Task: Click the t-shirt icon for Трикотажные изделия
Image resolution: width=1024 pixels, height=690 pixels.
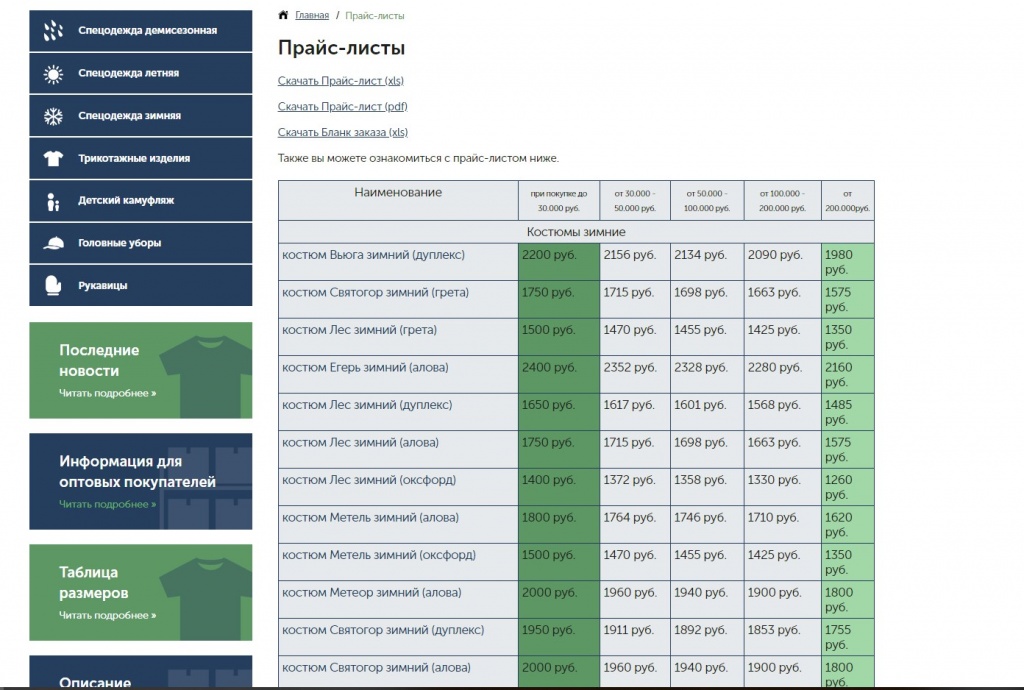Action: 53,159
